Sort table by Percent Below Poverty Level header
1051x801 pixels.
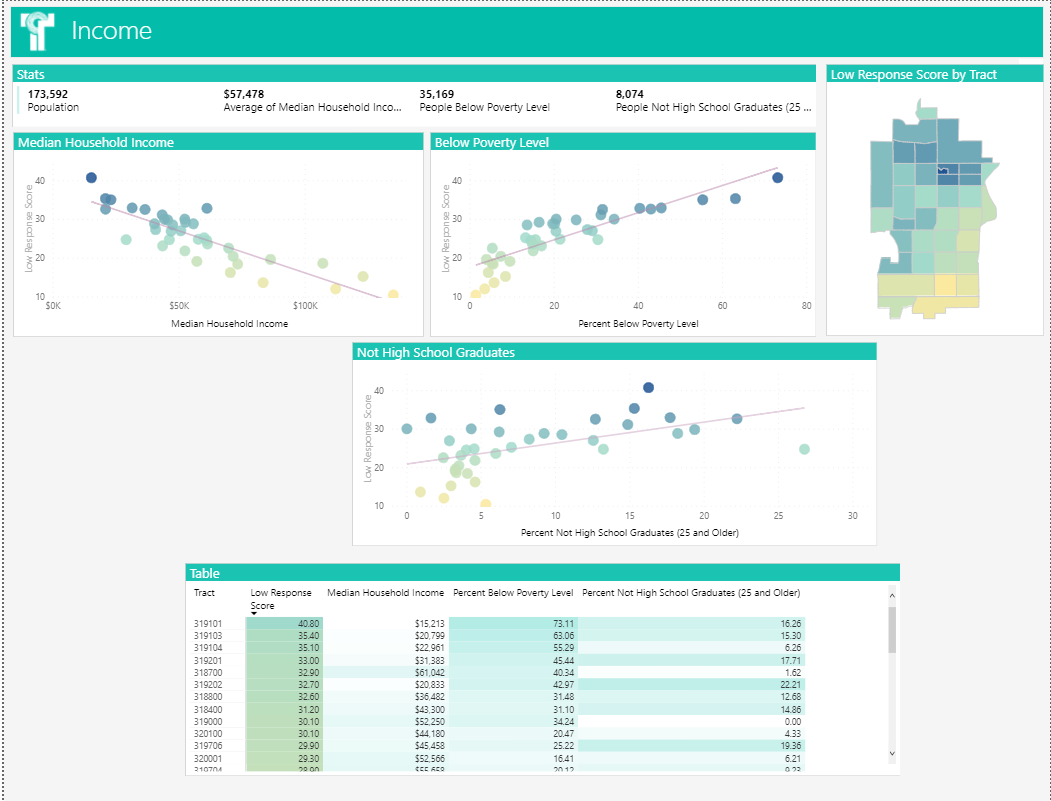click(x=513, y=593)
